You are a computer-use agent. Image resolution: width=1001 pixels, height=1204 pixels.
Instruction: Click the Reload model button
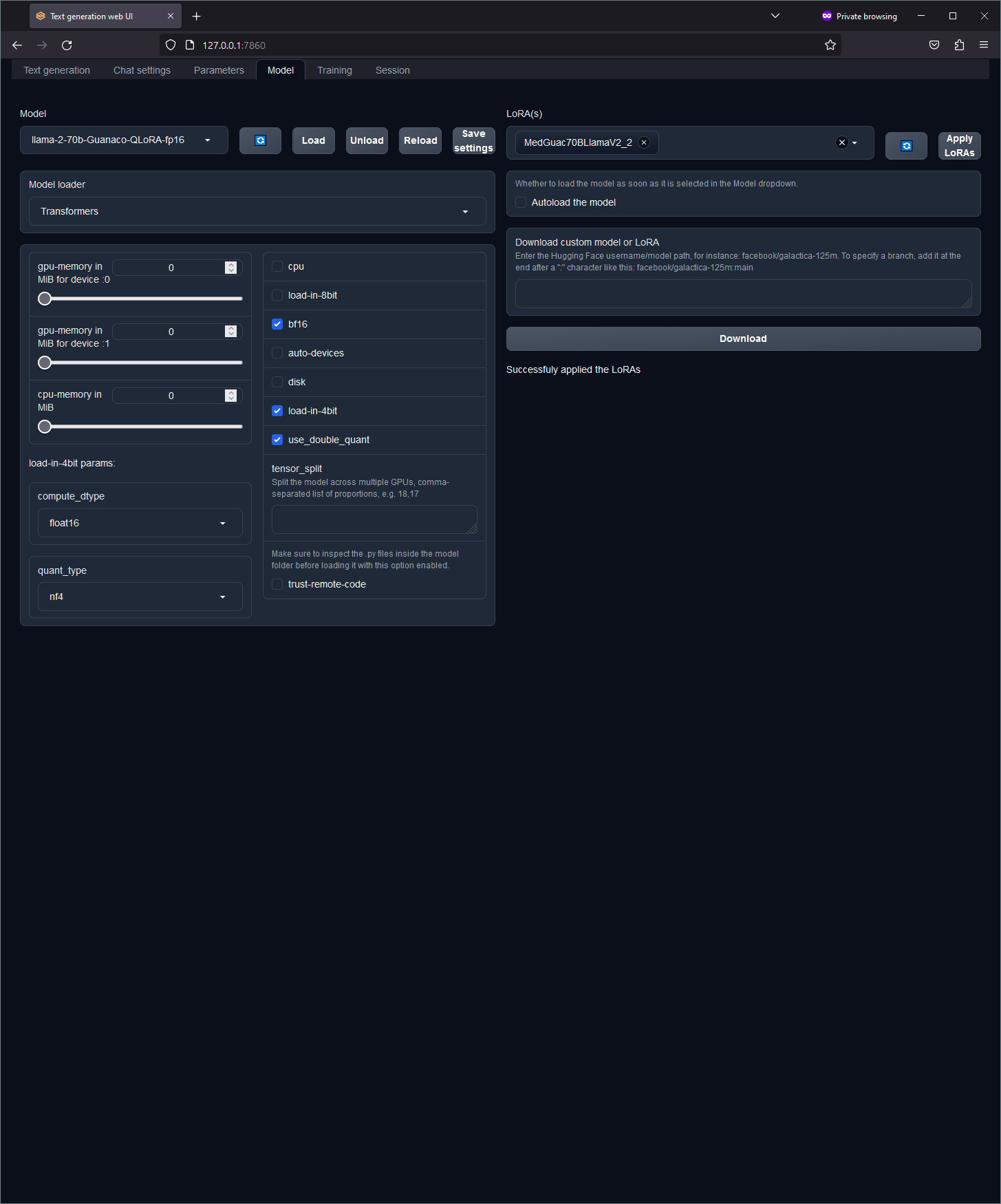click(x=420, y=140)
